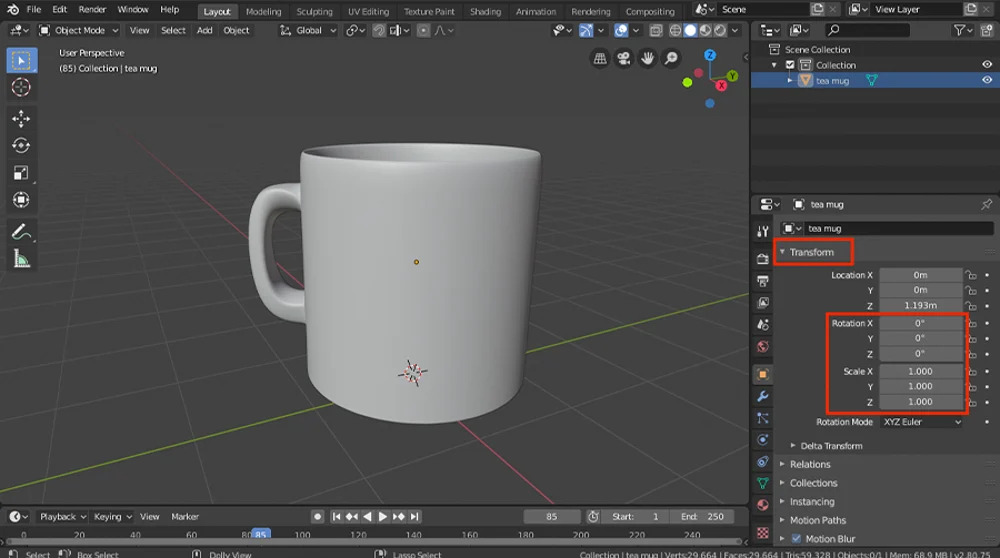Click the Location Z field showing 1.193m
The image size is (1000, 558).
pyautogui.click(x=920, y=306)
